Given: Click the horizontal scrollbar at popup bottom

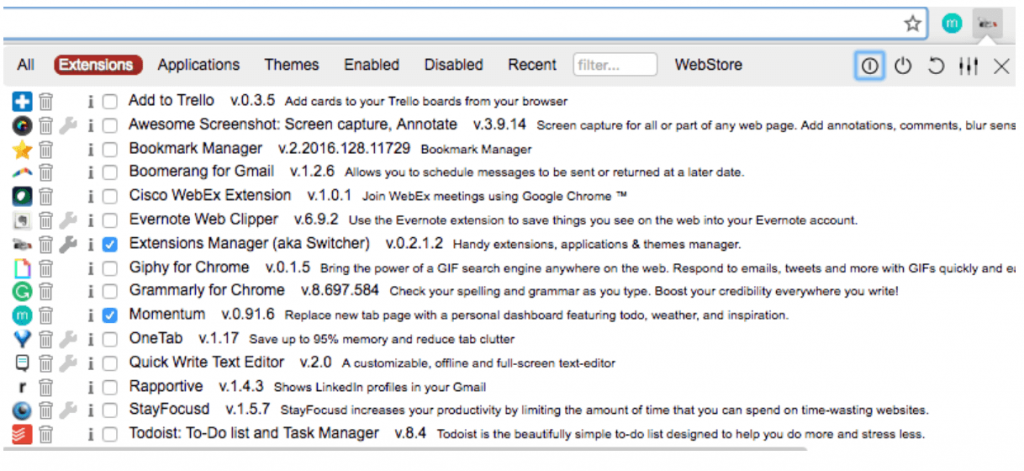Looking at the screenshot, I should coord(405,449).
